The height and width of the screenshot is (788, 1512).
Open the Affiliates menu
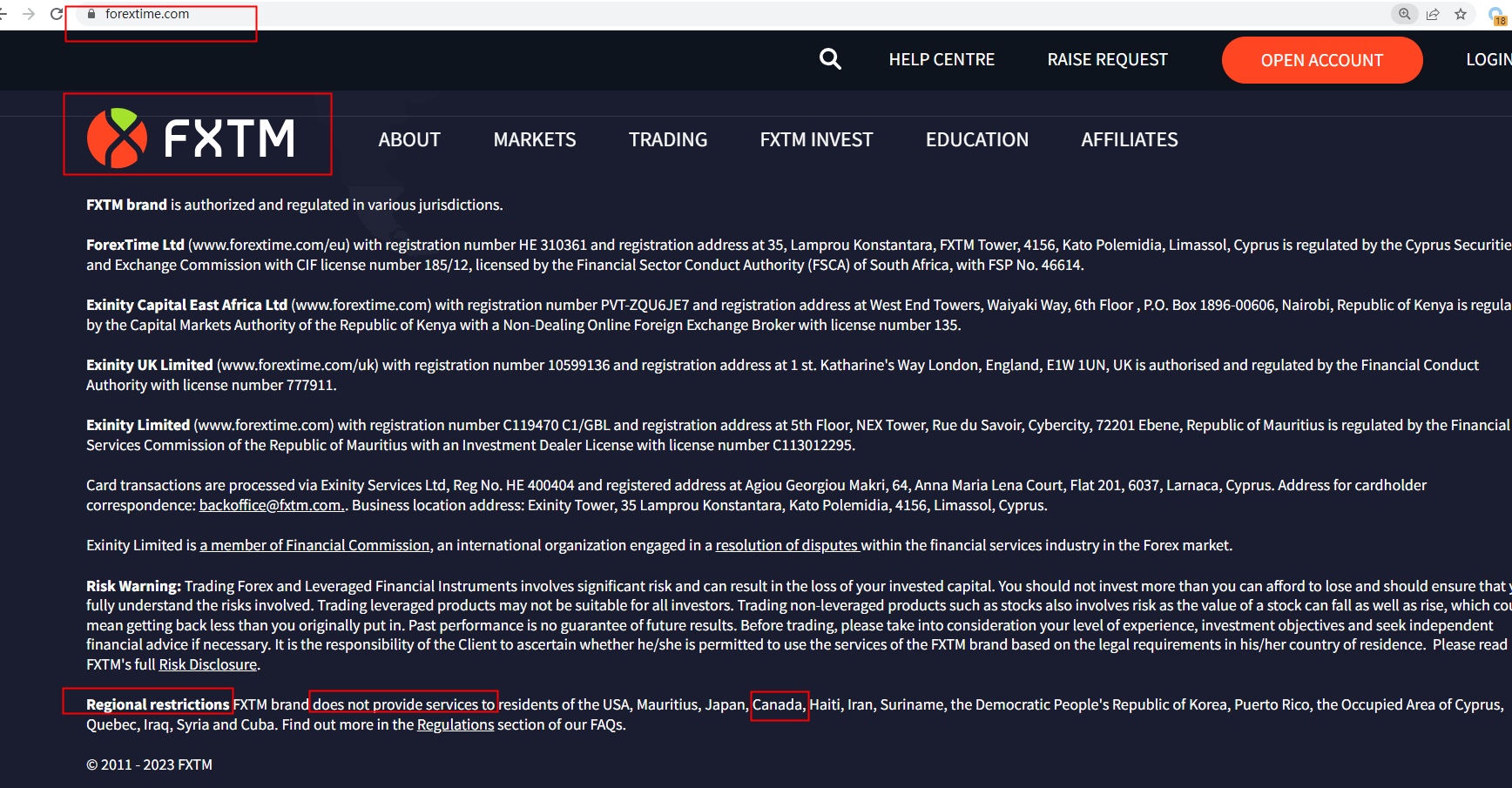(x=1130, y=139)
